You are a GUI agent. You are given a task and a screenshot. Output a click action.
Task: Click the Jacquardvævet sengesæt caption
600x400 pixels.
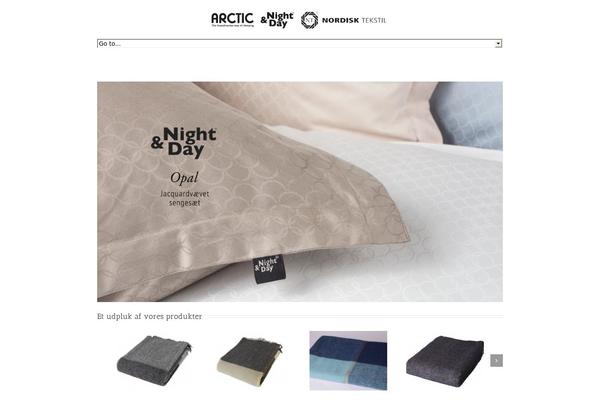[185, 198]
